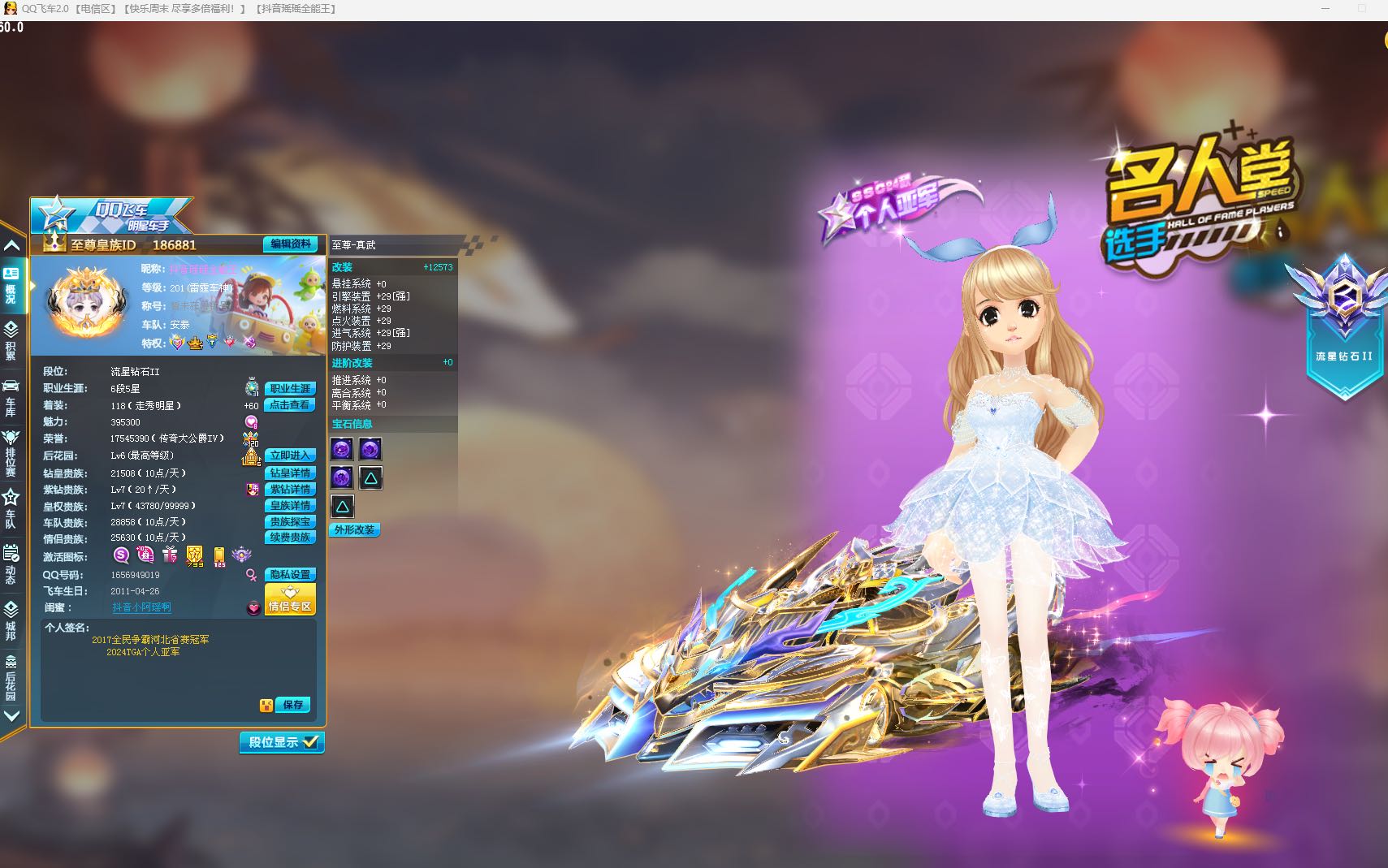Open the 概况 overview sidebar tab
The width and height of the screenshot is (1388, 868).
[11, 287]
